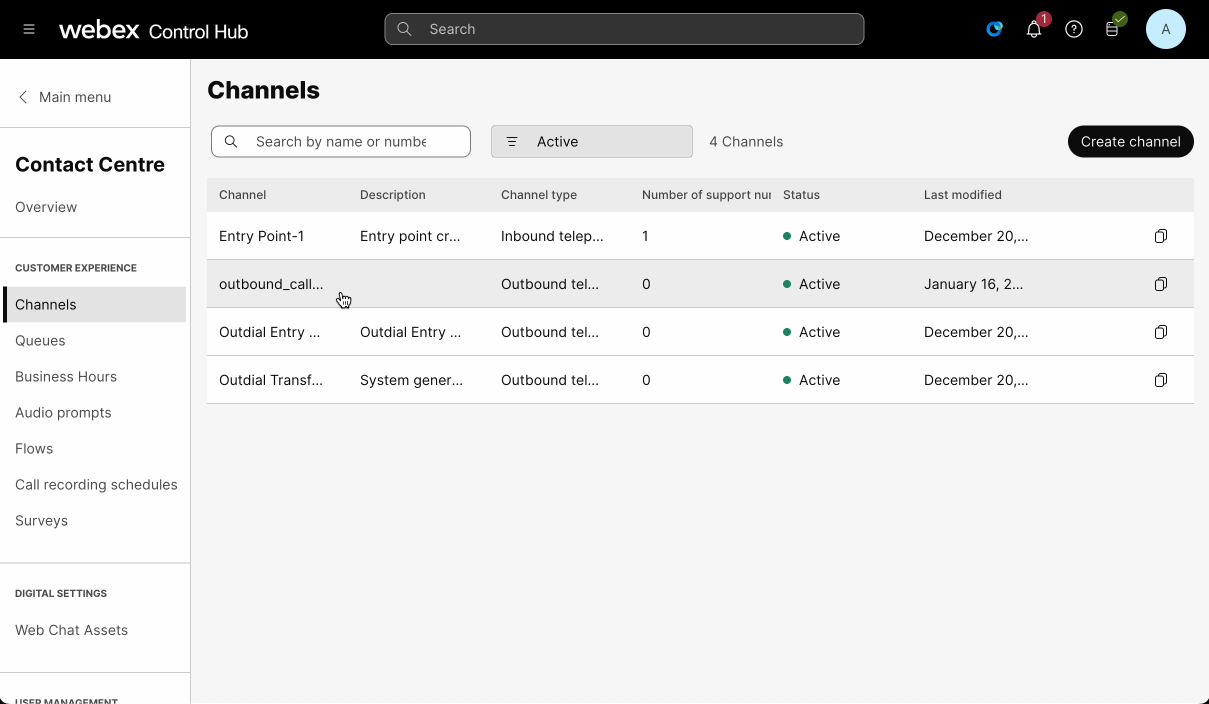Open the hamburger navigation menu
This screenshot has width=1209, height=704.
pyautogui.click(x=29, y=29)
